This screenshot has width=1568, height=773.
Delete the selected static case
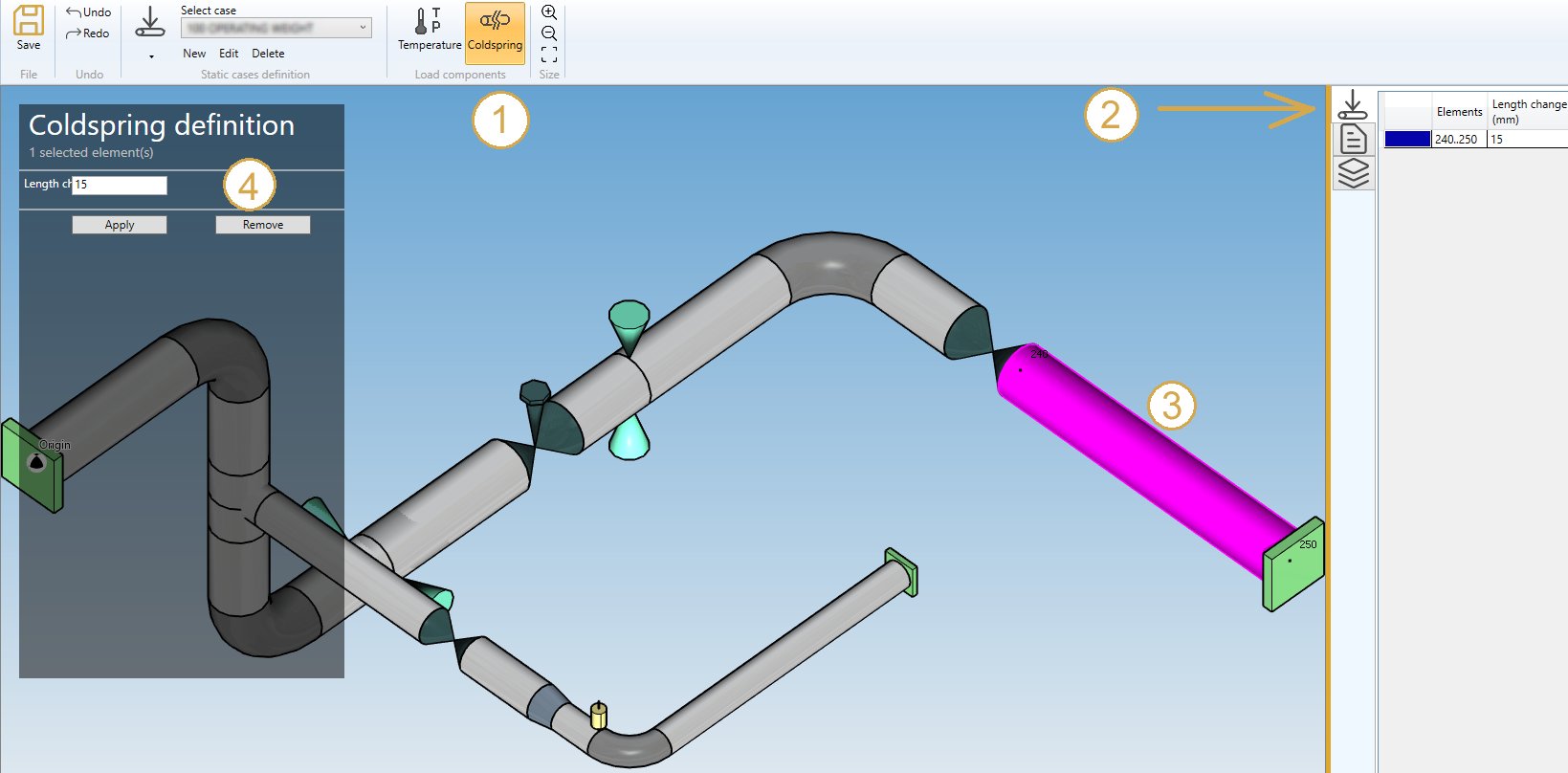point(268,54)
